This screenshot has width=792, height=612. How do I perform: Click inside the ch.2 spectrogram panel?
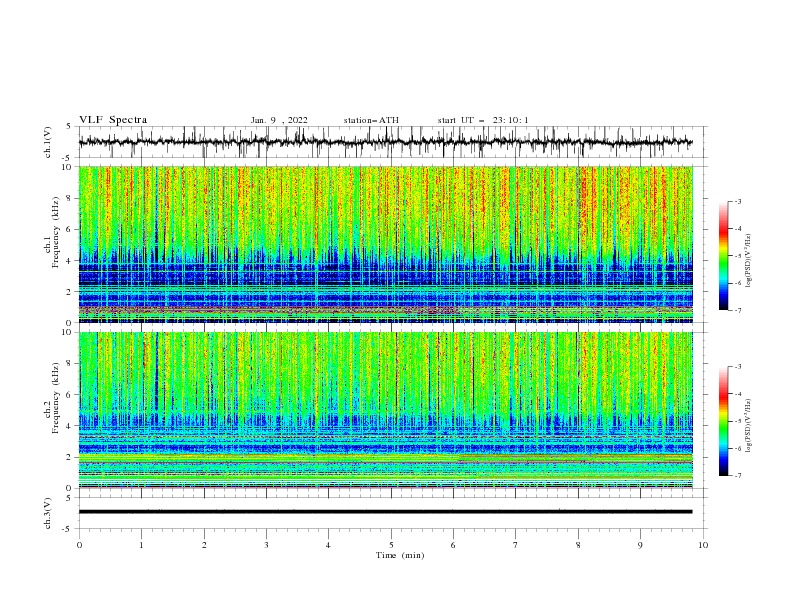385,410
